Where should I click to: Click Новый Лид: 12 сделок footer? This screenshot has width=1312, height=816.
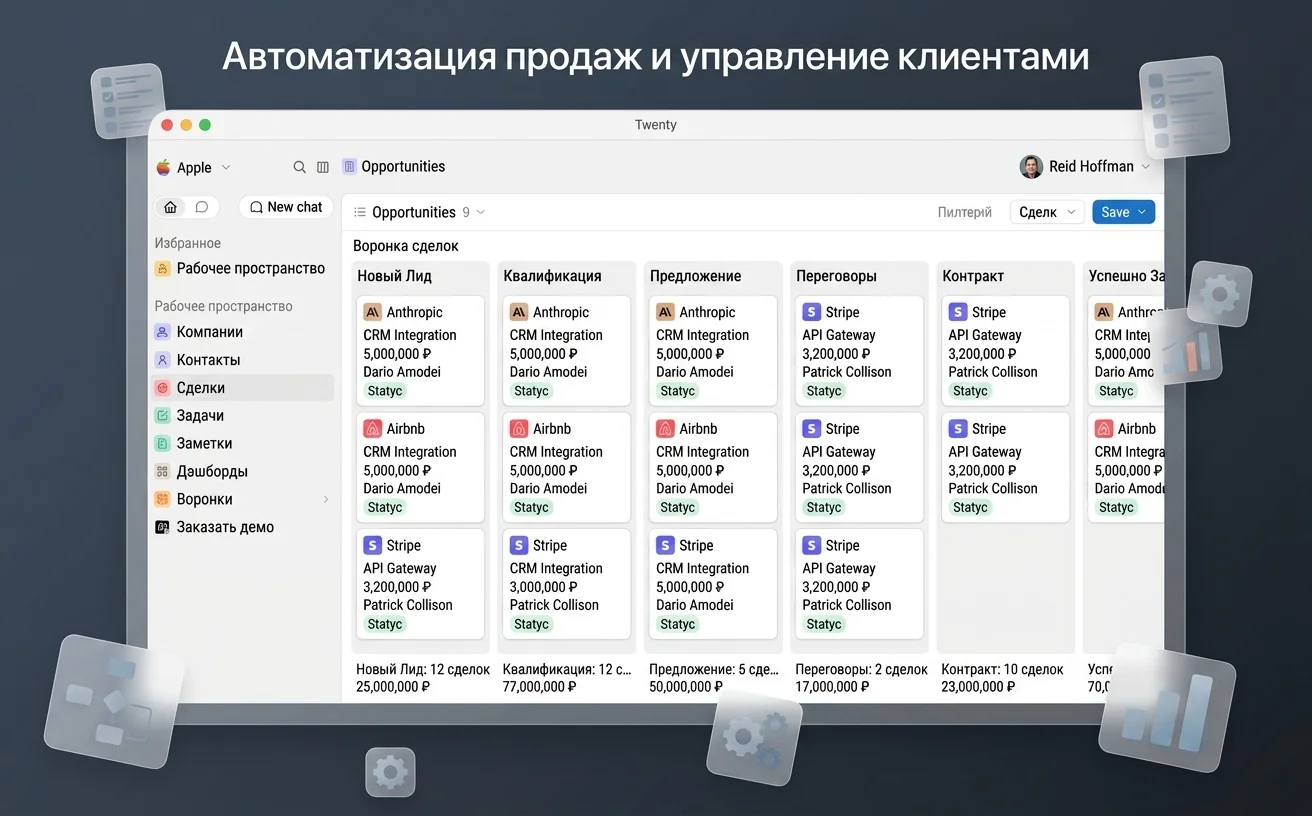pos(423,669)
